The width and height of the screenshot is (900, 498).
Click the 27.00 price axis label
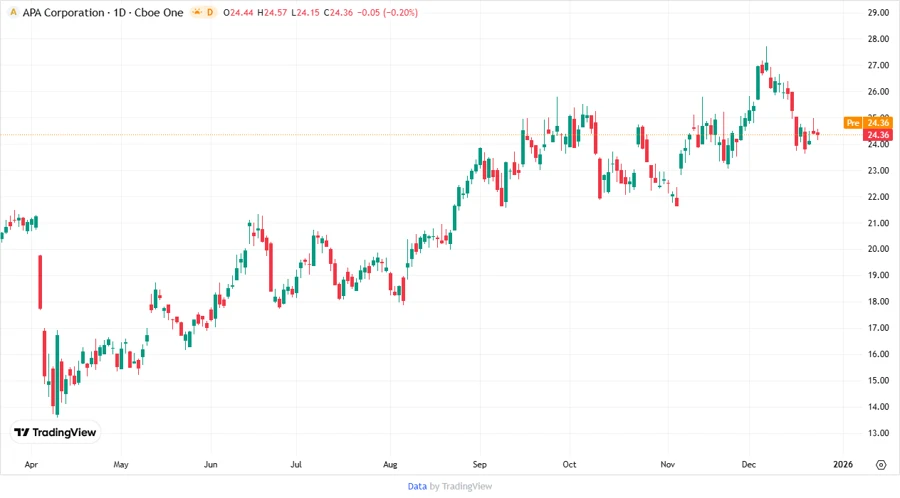click(x=878, y=65)
